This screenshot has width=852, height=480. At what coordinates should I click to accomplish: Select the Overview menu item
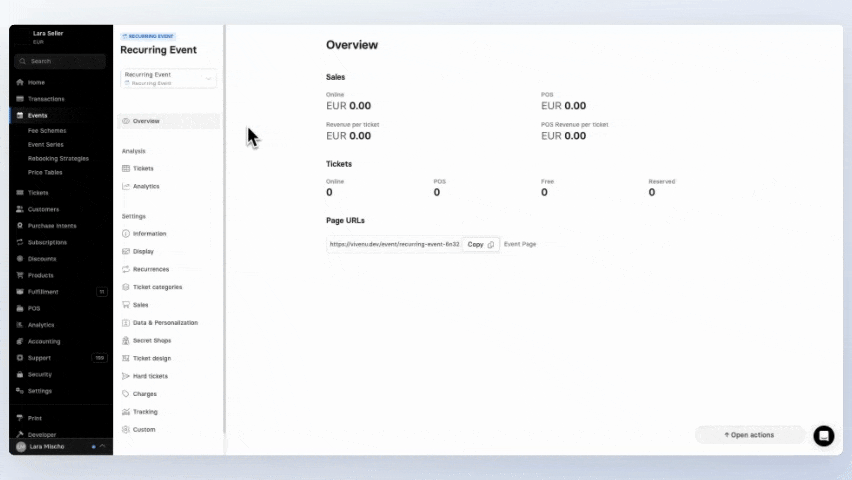(x=146, y=121)
